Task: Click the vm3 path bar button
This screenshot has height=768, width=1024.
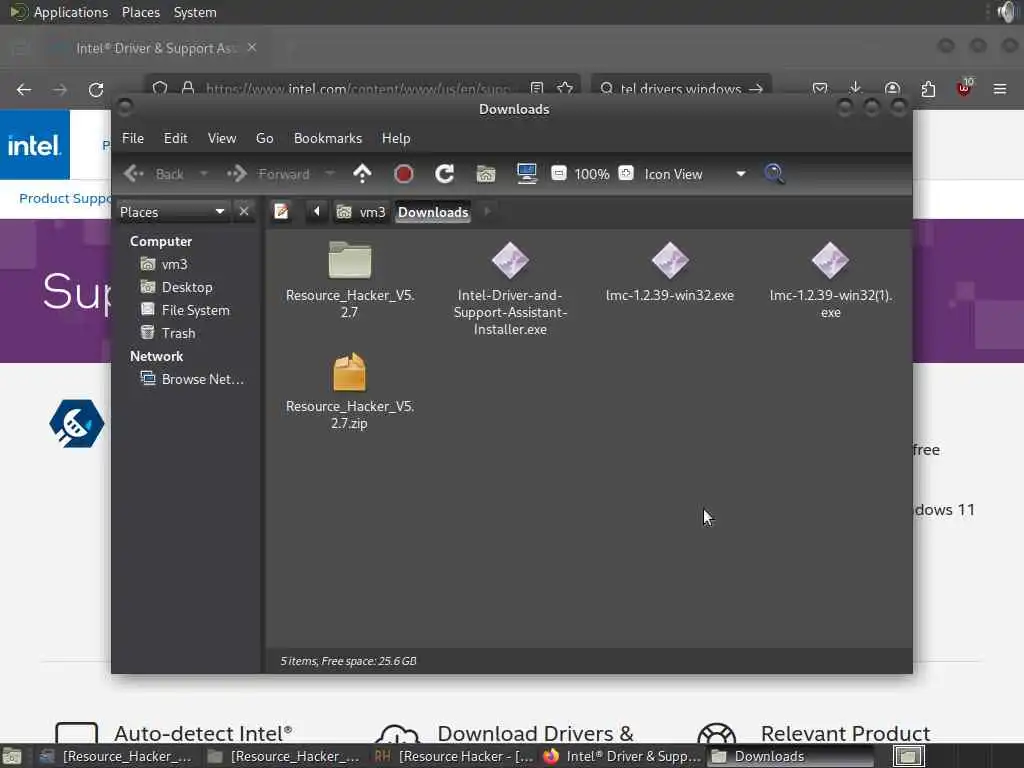Action: coord(361,212)
